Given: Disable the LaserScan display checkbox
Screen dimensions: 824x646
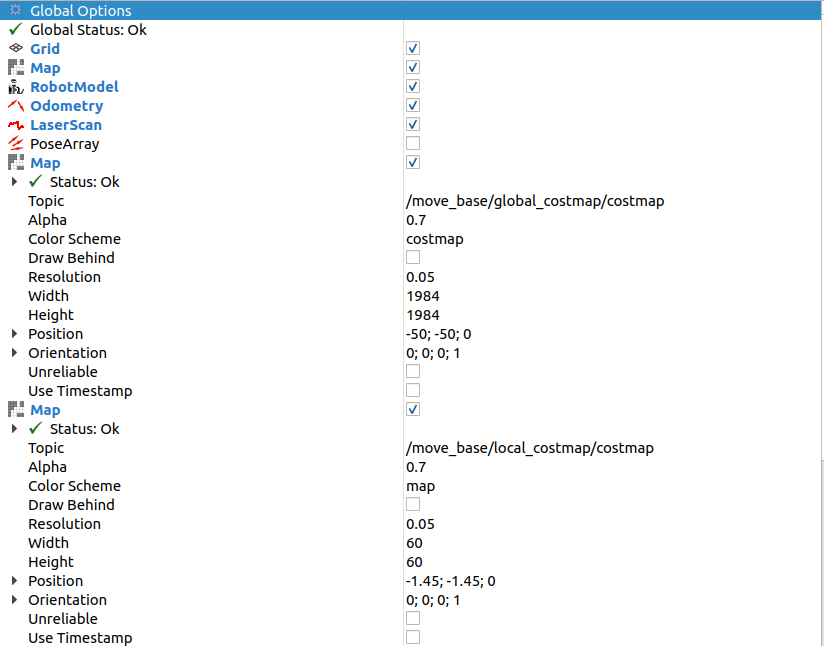Looking at the screenshot, I should point(413,125).
